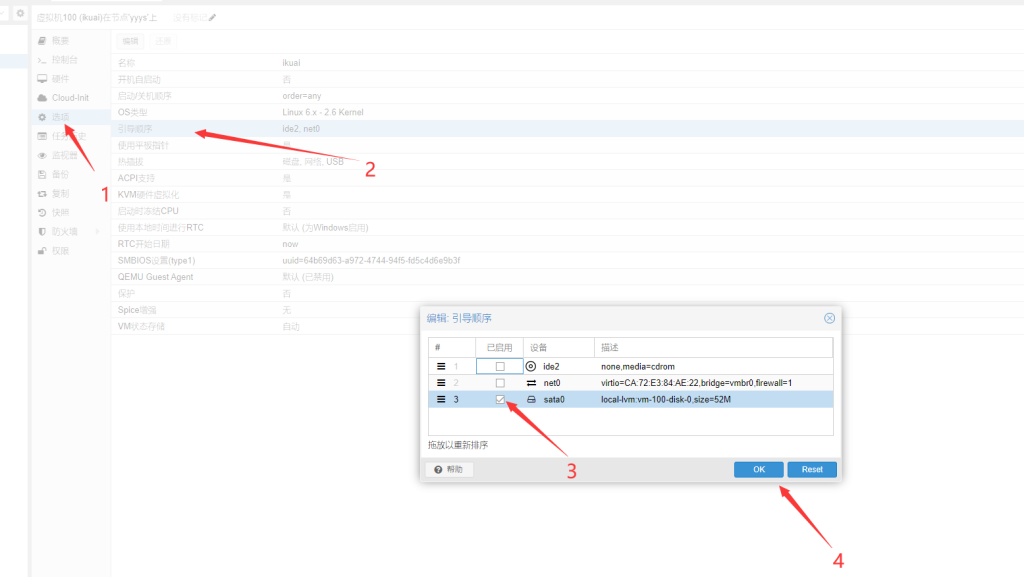
Task: Click the Reset button in dialog
Action: click(x=811, y=469)
